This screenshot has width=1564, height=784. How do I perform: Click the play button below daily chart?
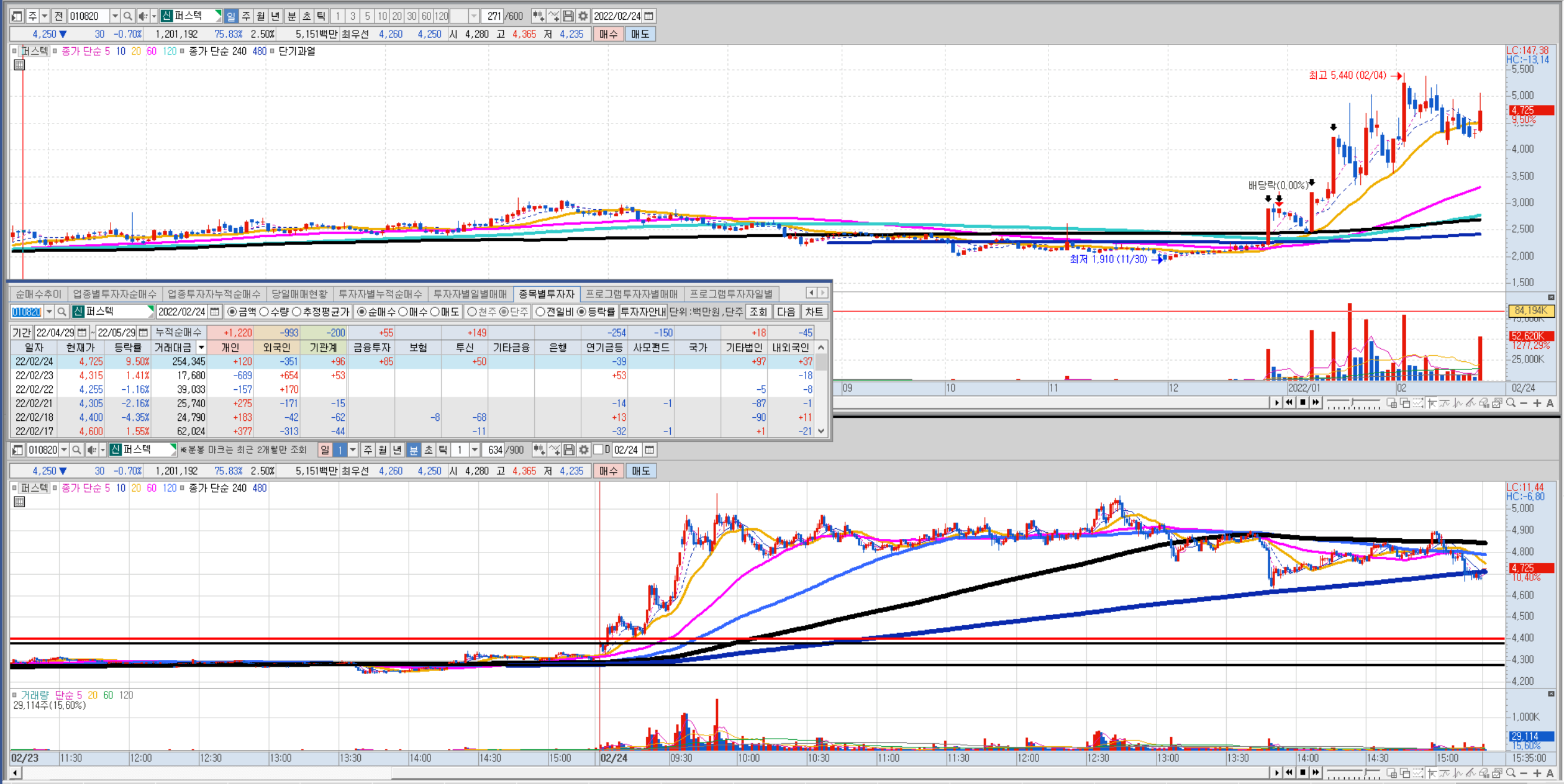tap(1276, 402)
